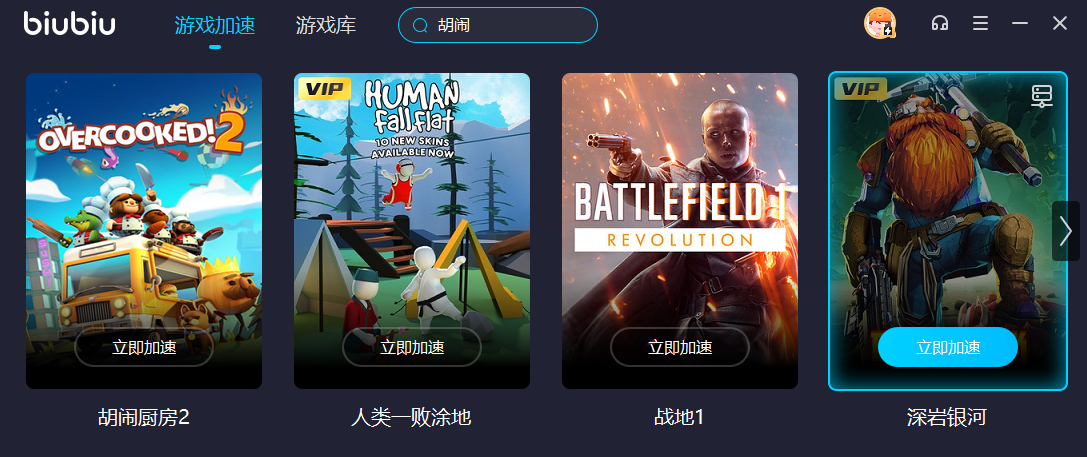Minimize the biubiu window

tap(1019, 24)
